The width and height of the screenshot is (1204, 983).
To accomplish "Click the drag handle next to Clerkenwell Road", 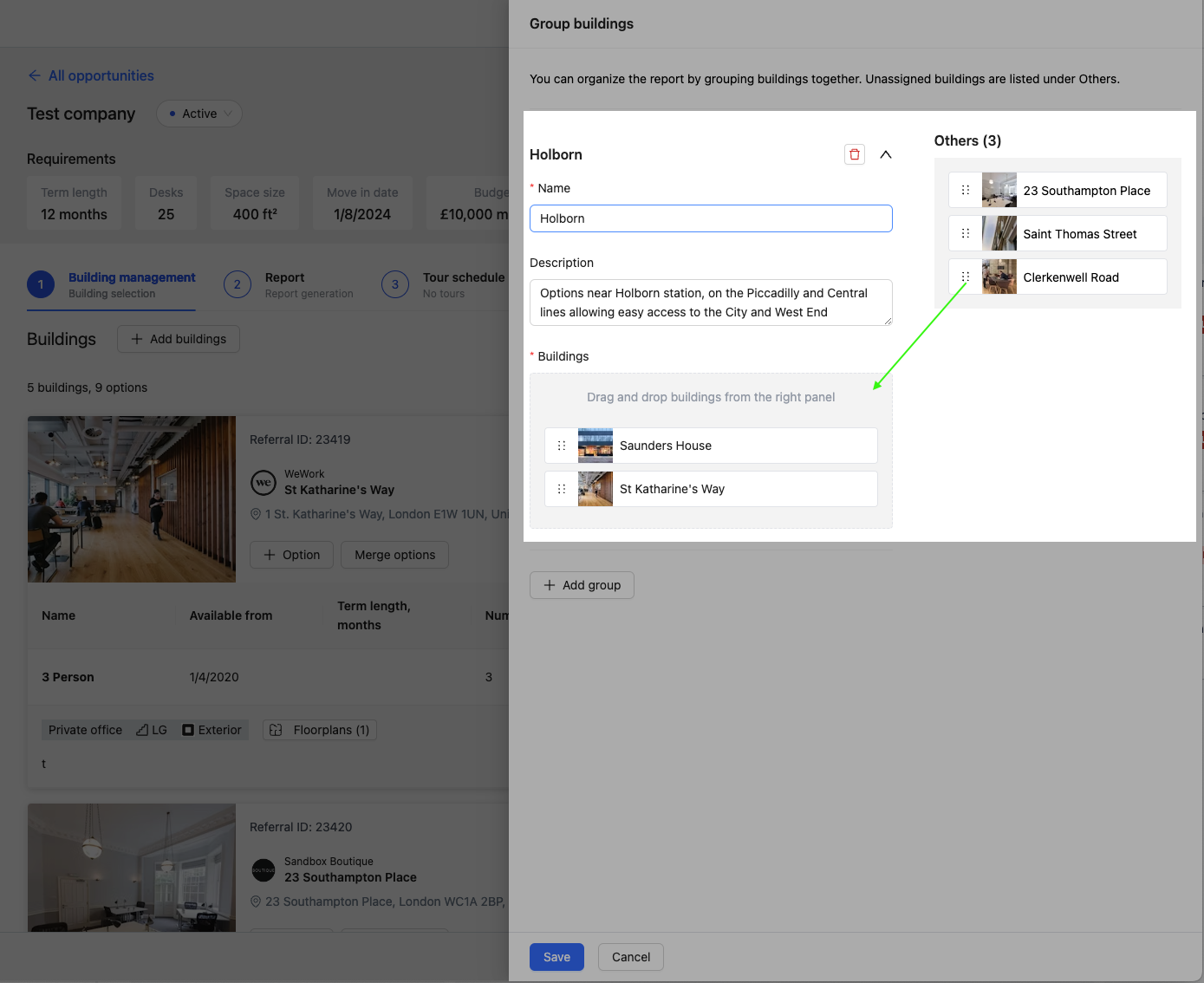I will pos(965,277).
